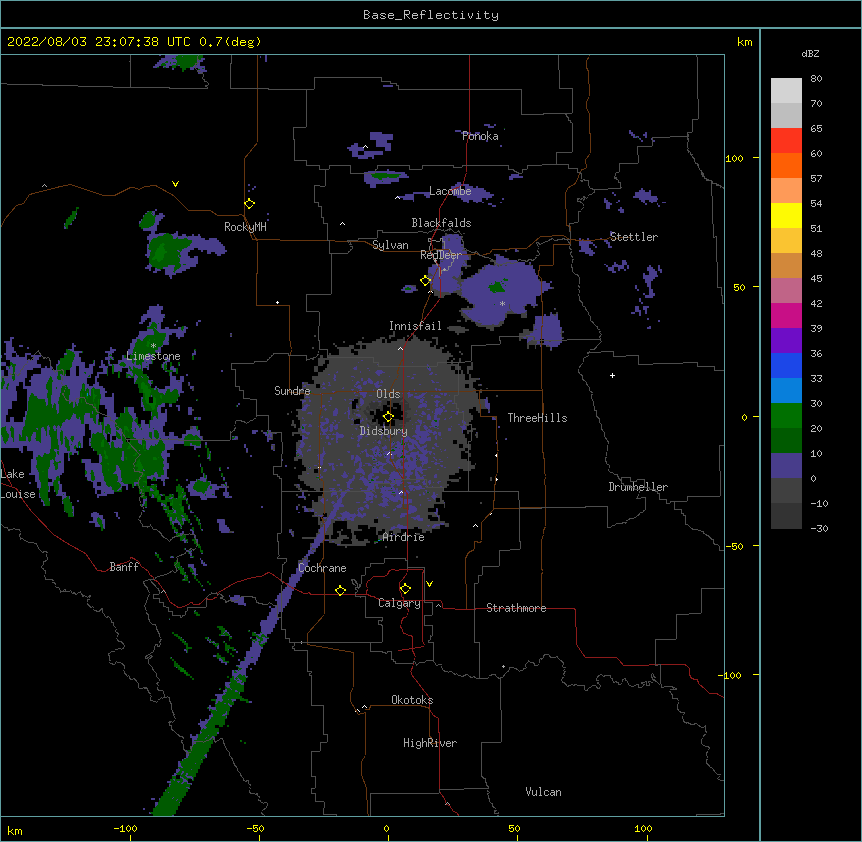Click the white asterisk inside echo east of RedDeer
Image resolution: width=862 pixels, height=842 pixels.
502,303
